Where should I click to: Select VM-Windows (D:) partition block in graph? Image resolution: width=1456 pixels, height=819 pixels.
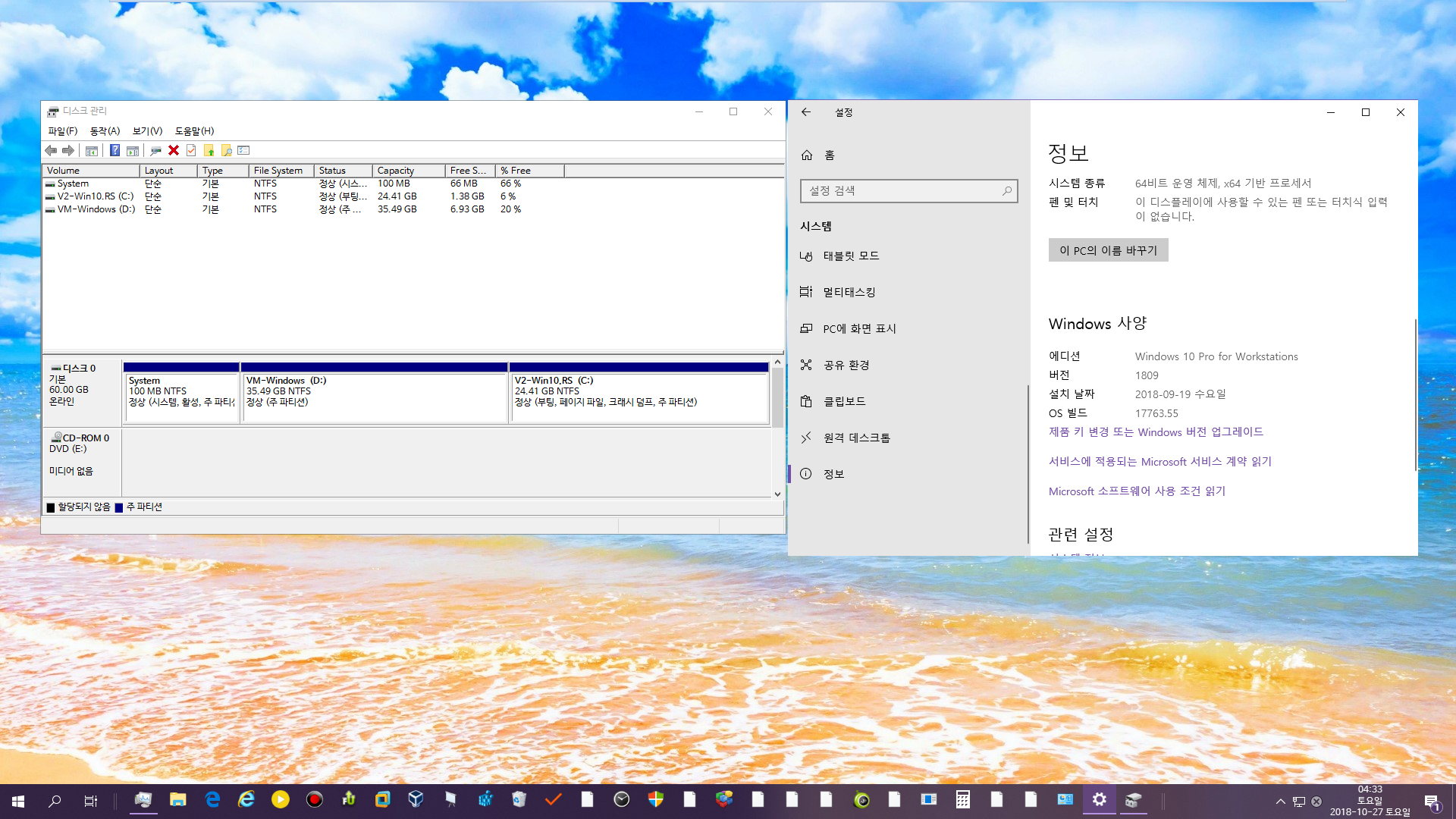tap(374, 393)
